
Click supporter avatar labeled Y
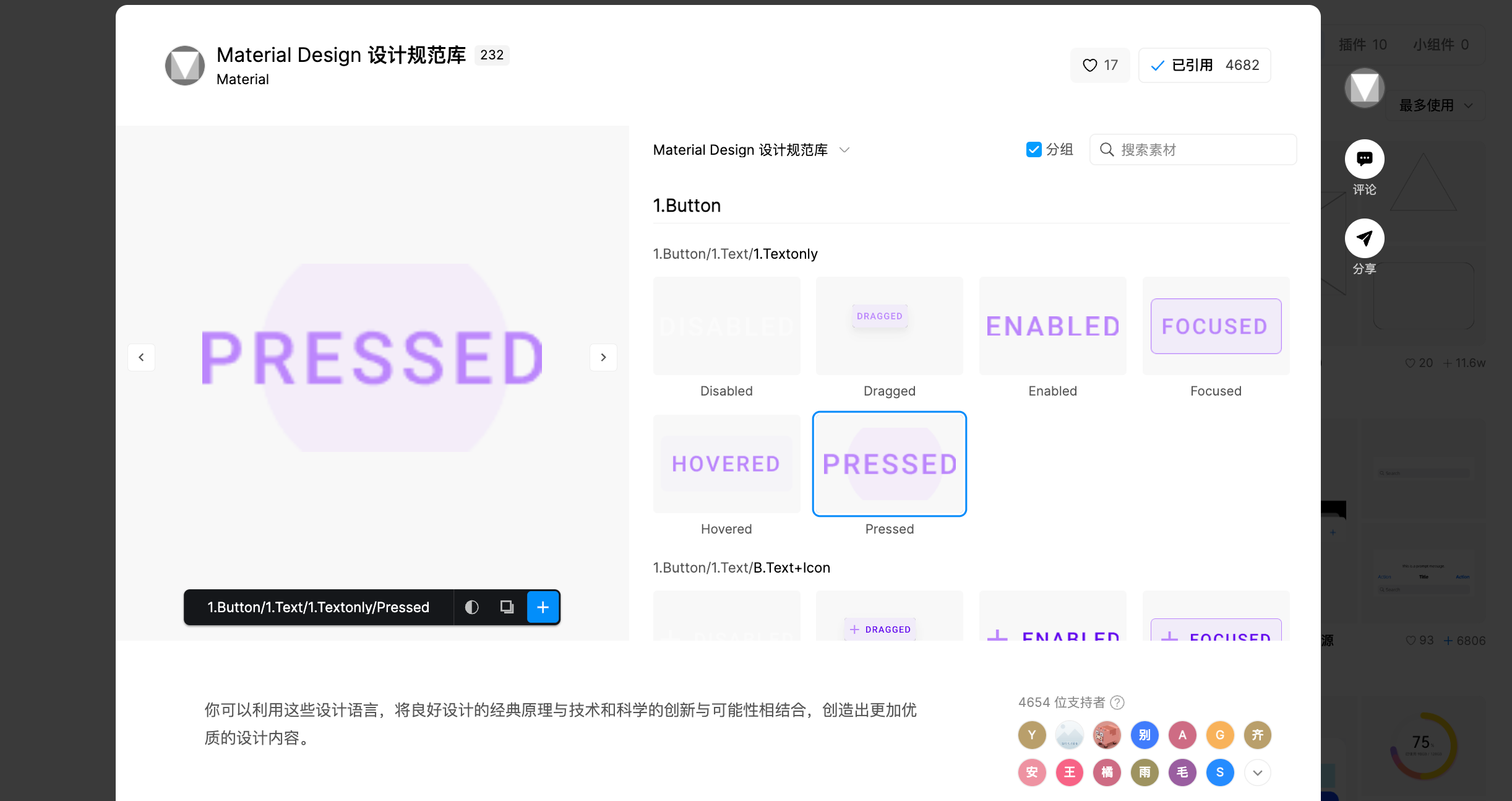point(1032,735)
